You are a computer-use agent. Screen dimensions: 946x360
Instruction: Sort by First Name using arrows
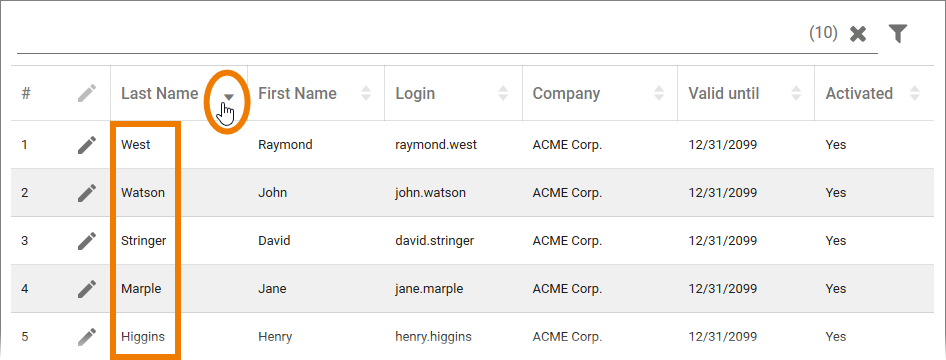[x=366, y=93]
